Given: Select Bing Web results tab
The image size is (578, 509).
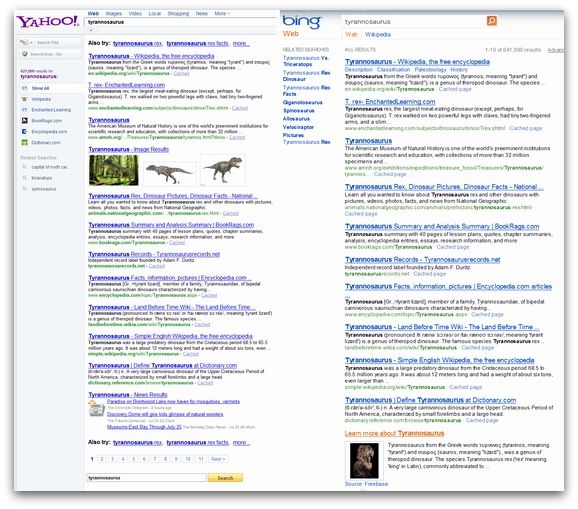Looking at the screenshot, I should tap(351, 35).
